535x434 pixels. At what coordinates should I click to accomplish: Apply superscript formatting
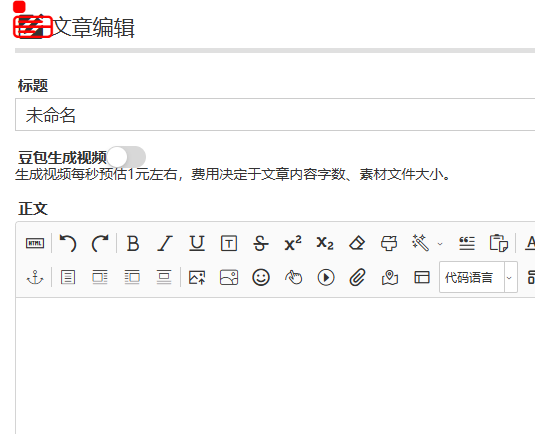coord(293,243)
